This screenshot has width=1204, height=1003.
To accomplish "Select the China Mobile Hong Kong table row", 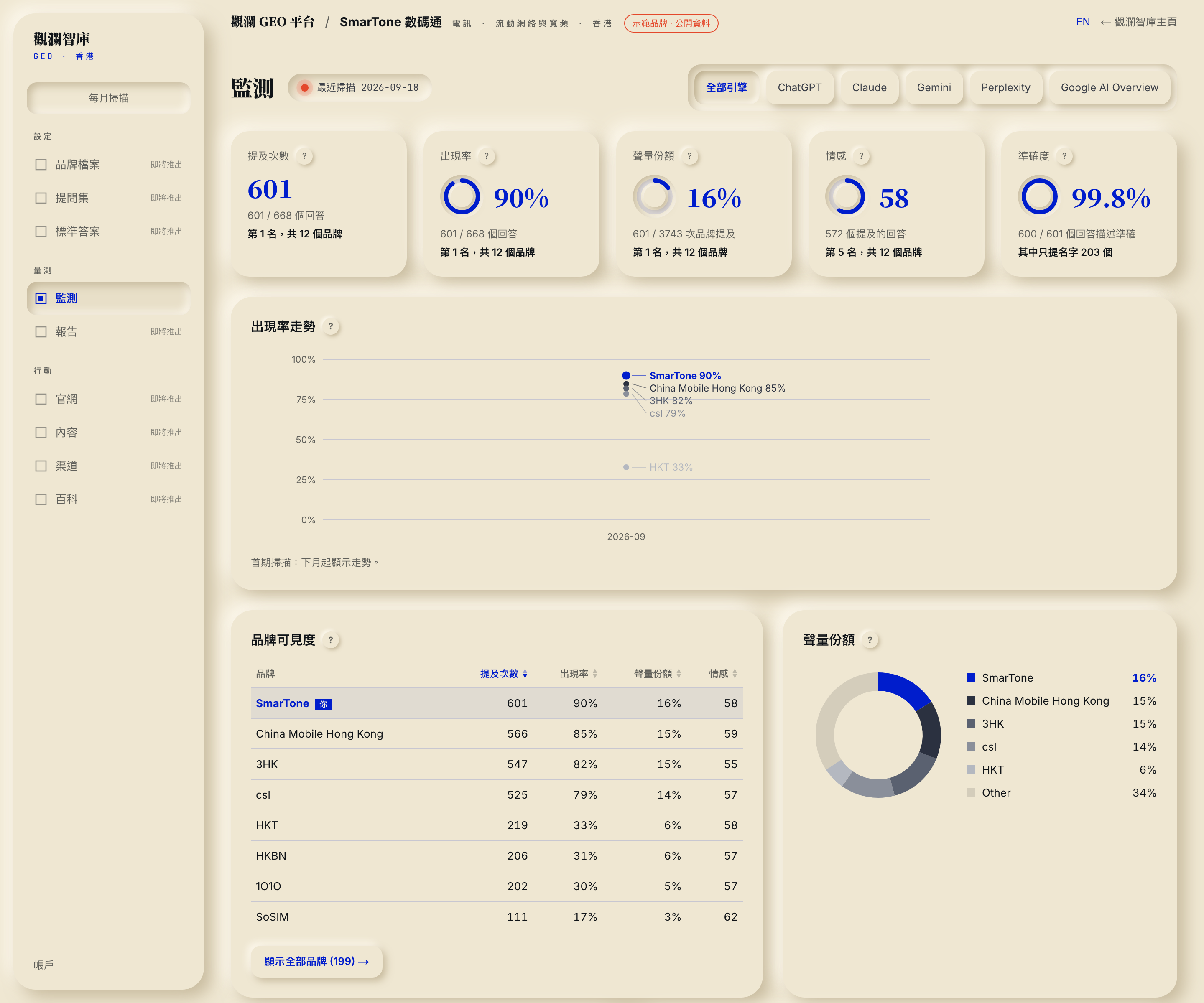I will click(497, 733).
